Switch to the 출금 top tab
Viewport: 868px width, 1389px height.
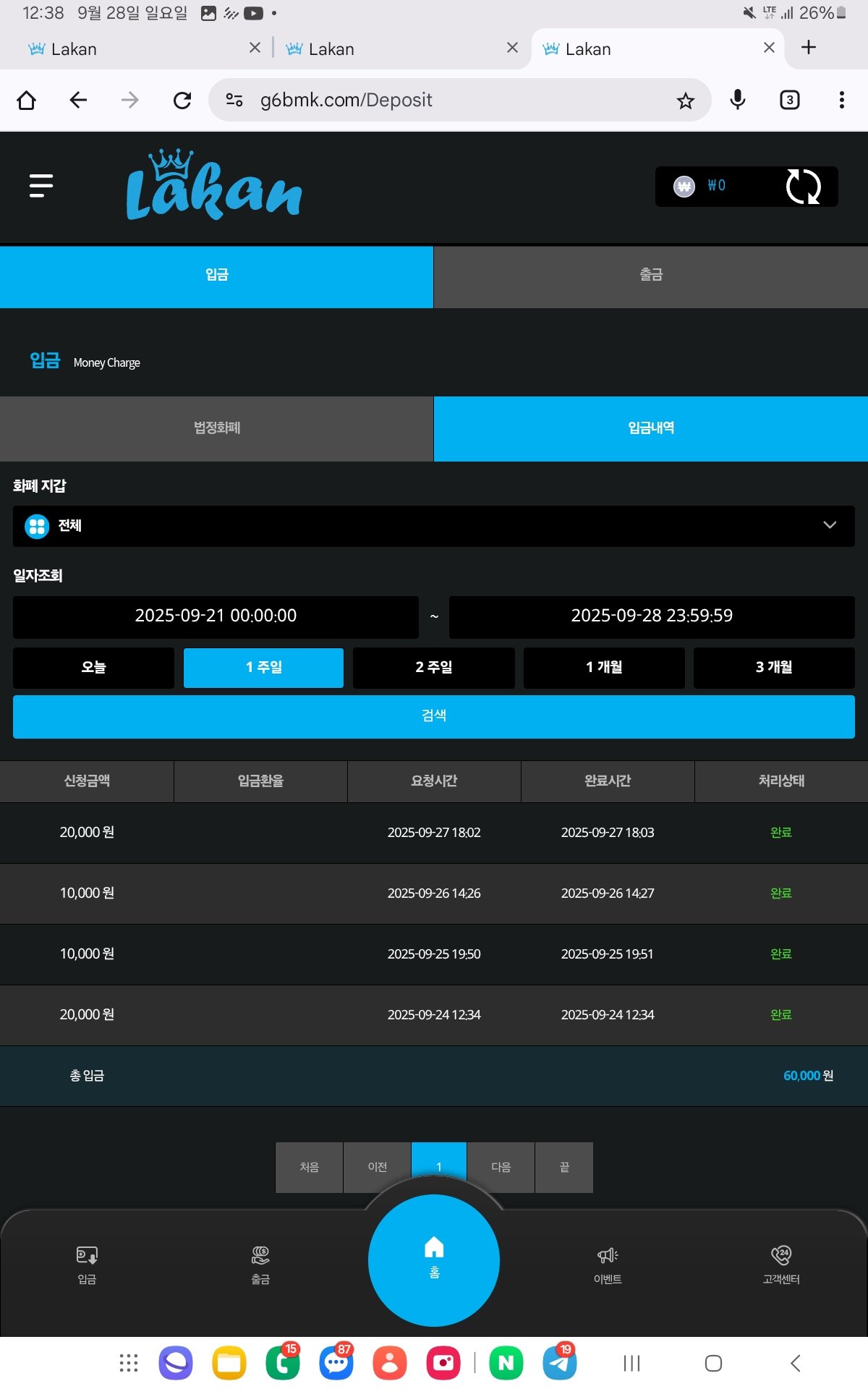tap(650, 276)
